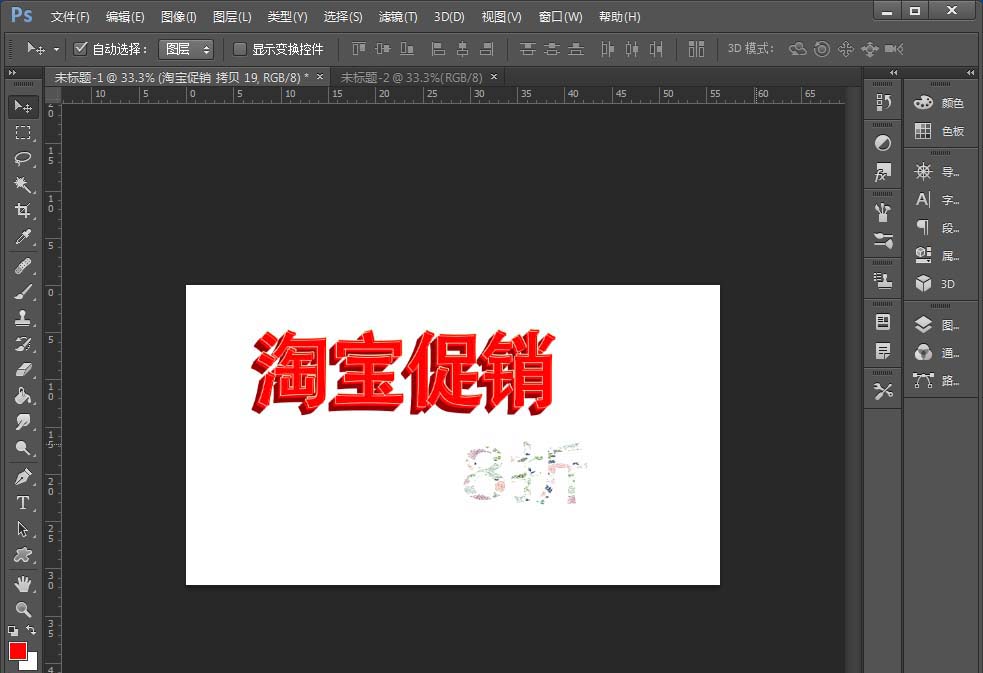
Task: Open the 图层 auto-select dropdown
Action: click(186, 49)
